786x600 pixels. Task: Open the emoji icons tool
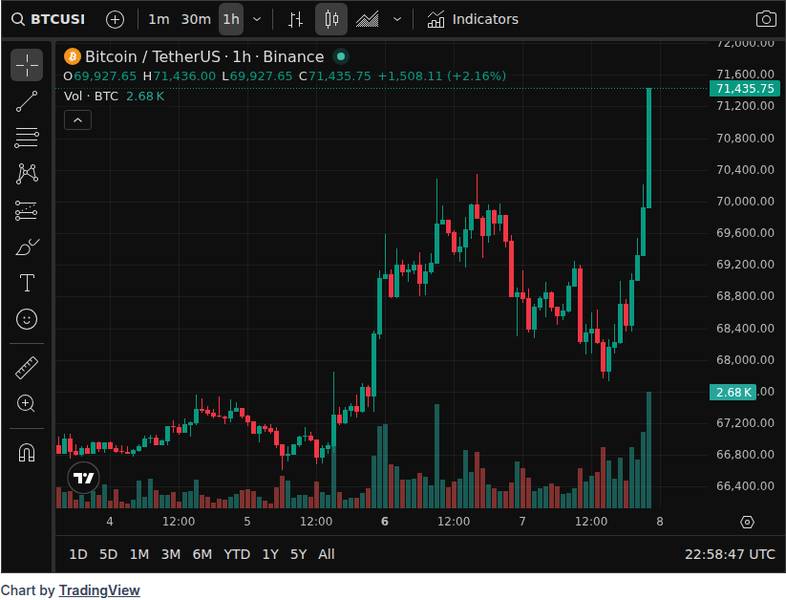[x=27, y=319]
